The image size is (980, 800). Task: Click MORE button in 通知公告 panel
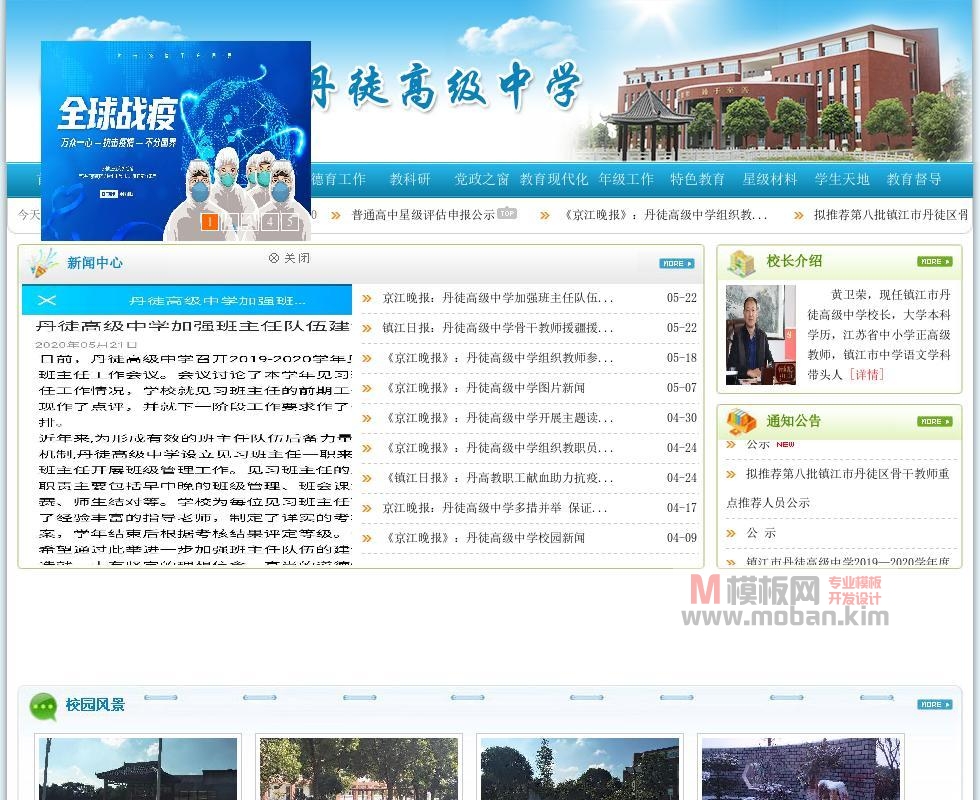[x=934, y=421]
